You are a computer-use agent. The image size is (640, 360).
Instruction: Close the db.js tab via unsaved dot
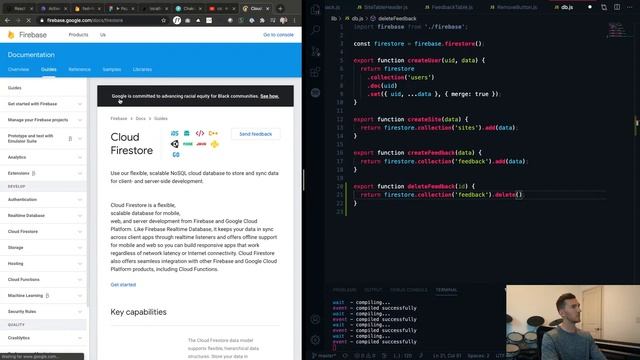point(589,7)
